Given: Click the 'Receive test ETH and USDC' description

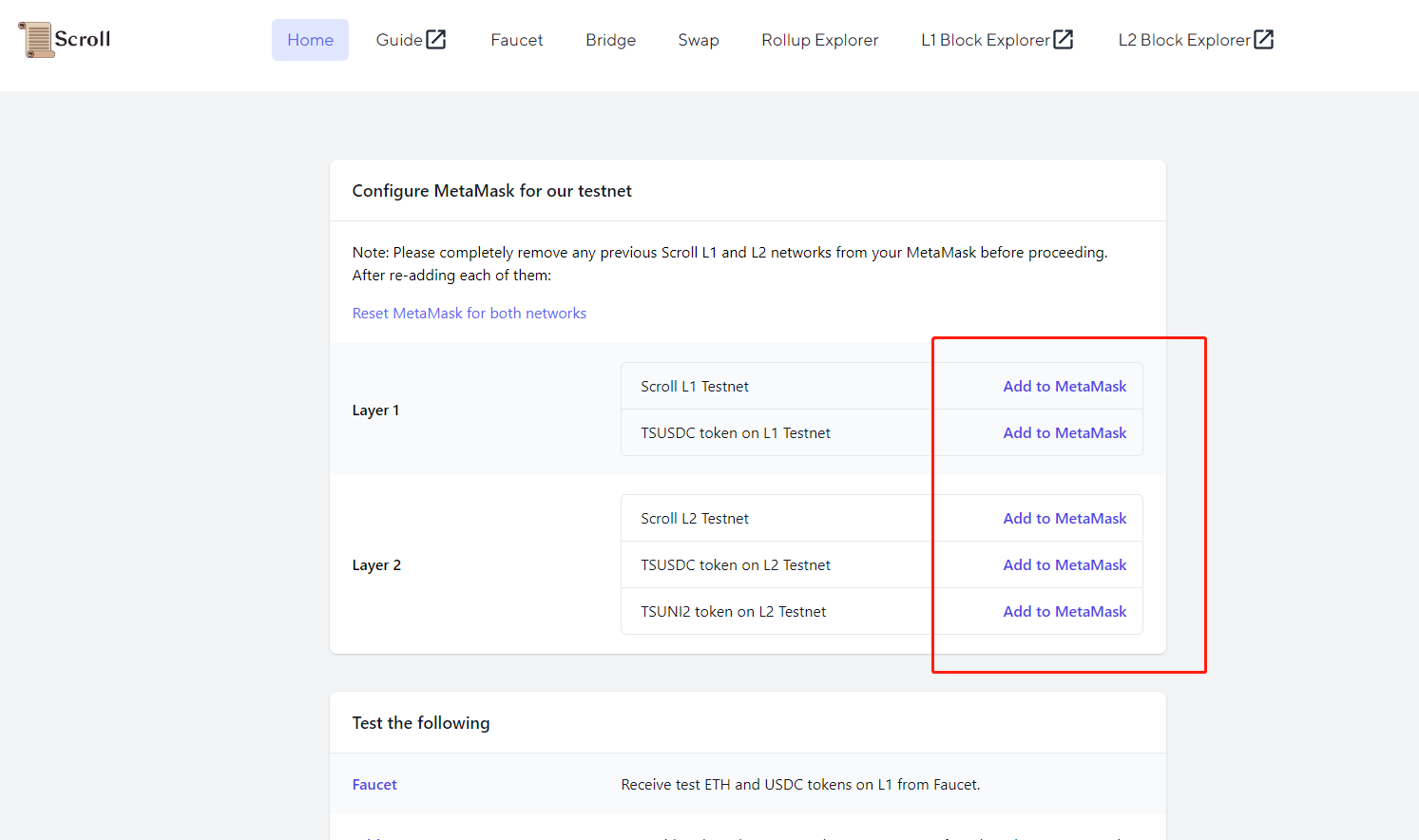Looking at the screenshot, I should (x=800, y=785).
